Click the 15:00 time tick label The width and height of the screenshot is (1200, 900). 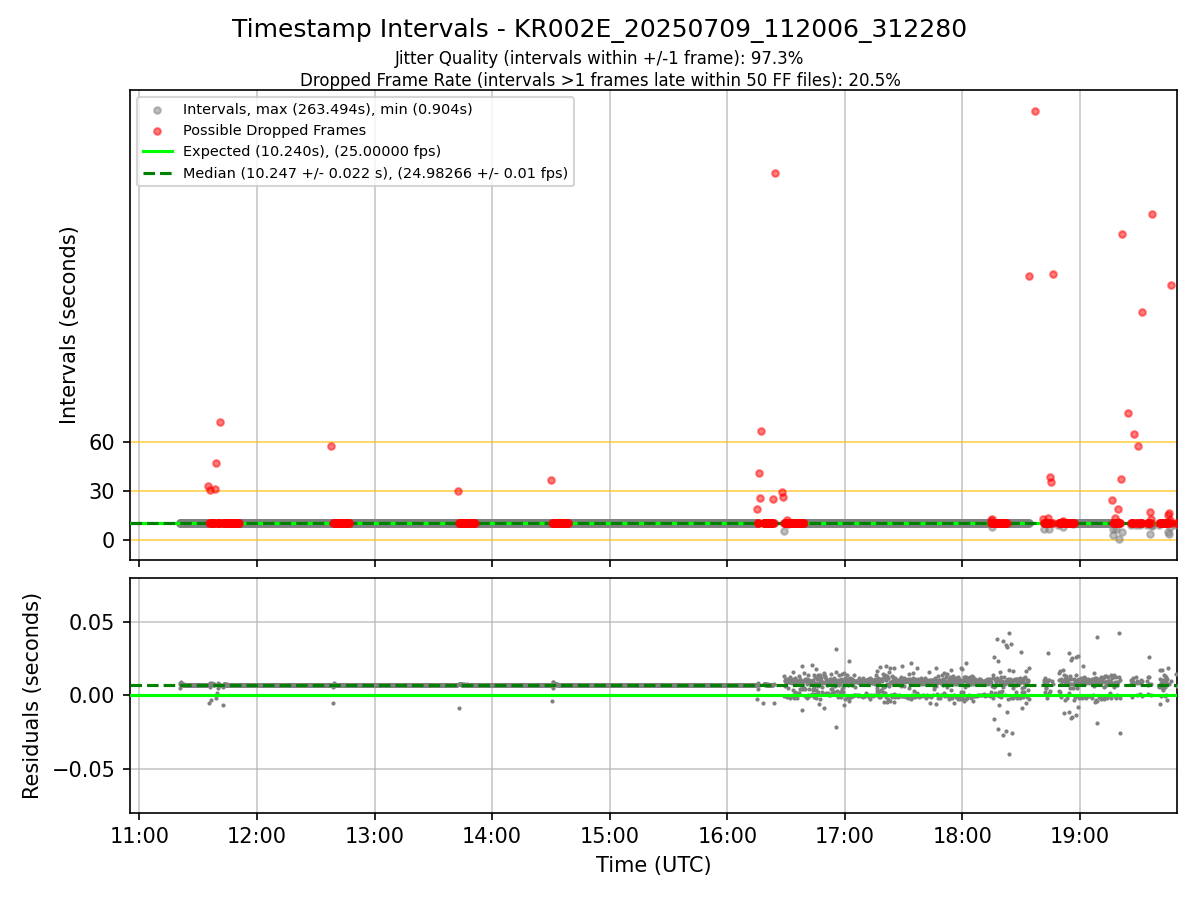click(x=610, y=834)
